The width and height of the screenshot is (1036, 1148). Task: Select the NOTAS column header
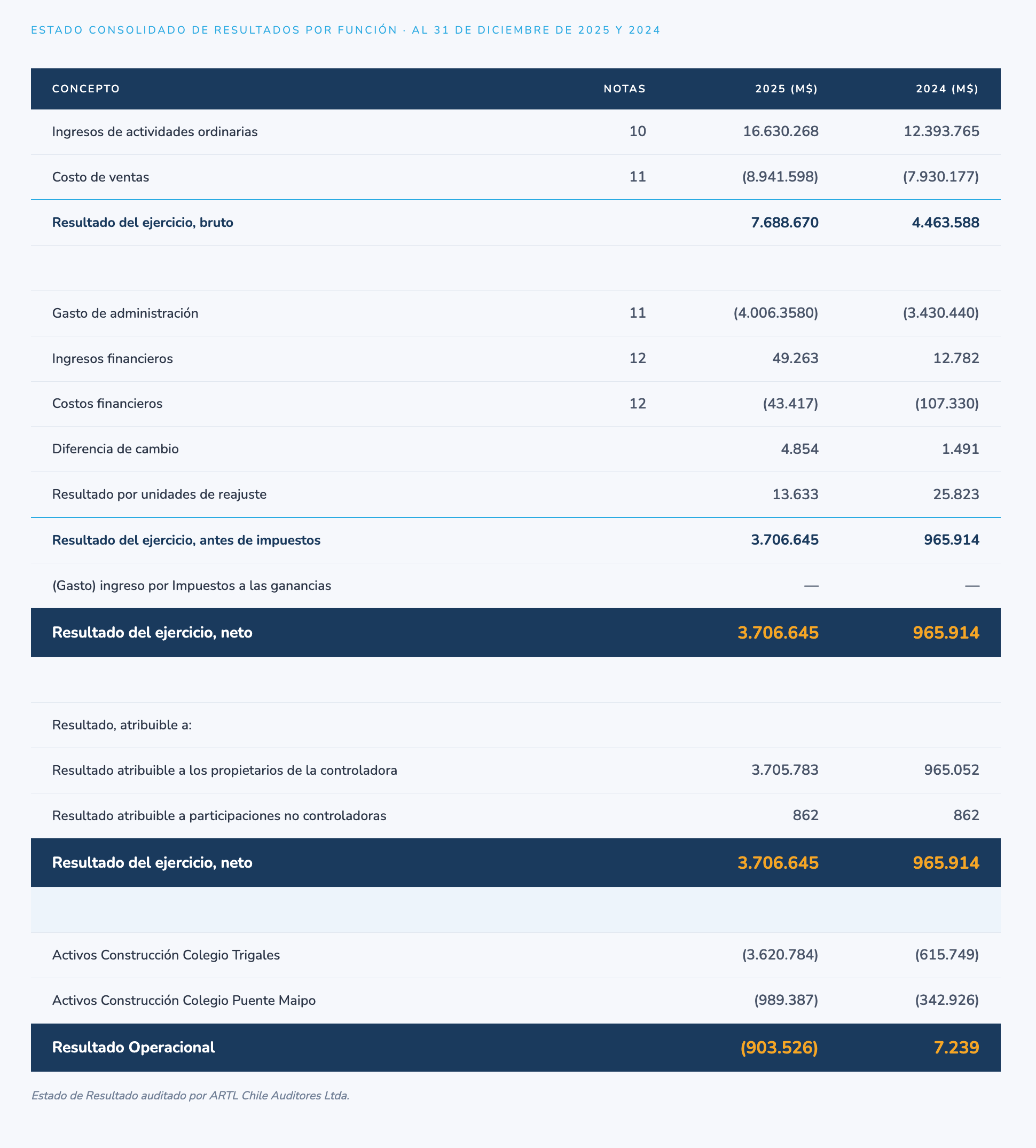click(x=624, y=89)
